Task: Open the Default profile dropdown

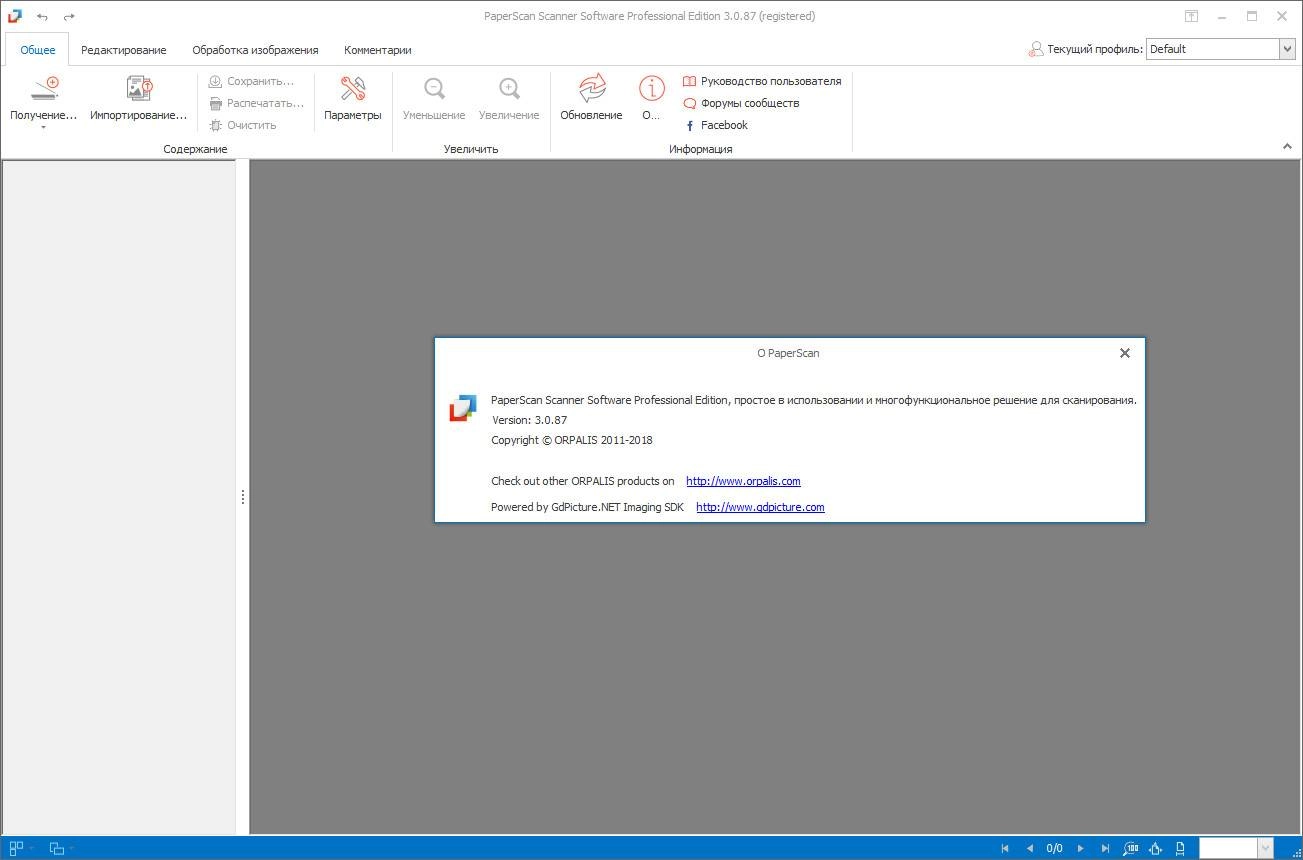Action: [1287, 49]
